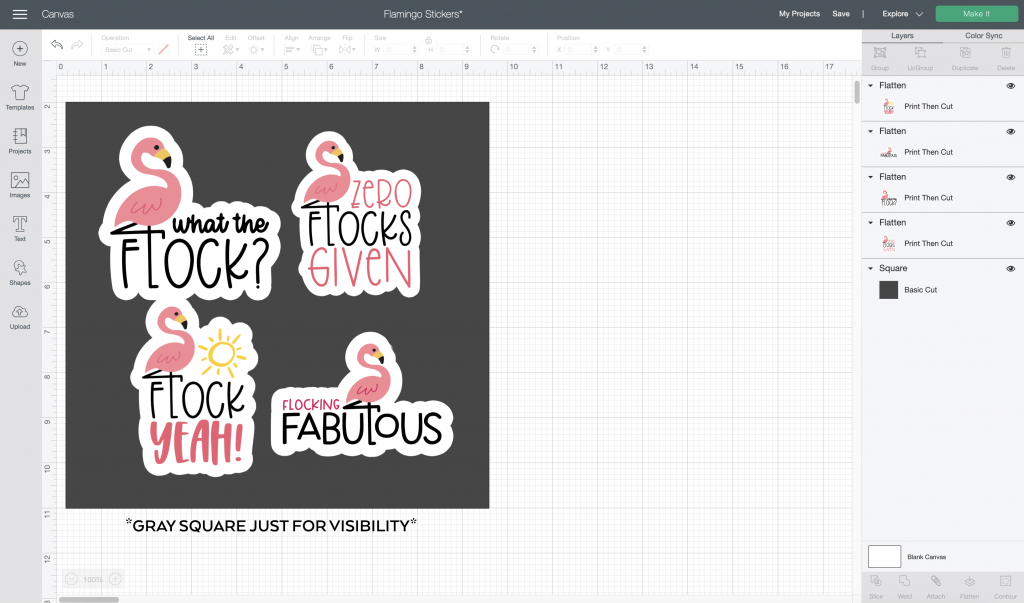Click Save in the header
Image resolution: width=1024 pixels, height=603 pixels.
[840, 14]
